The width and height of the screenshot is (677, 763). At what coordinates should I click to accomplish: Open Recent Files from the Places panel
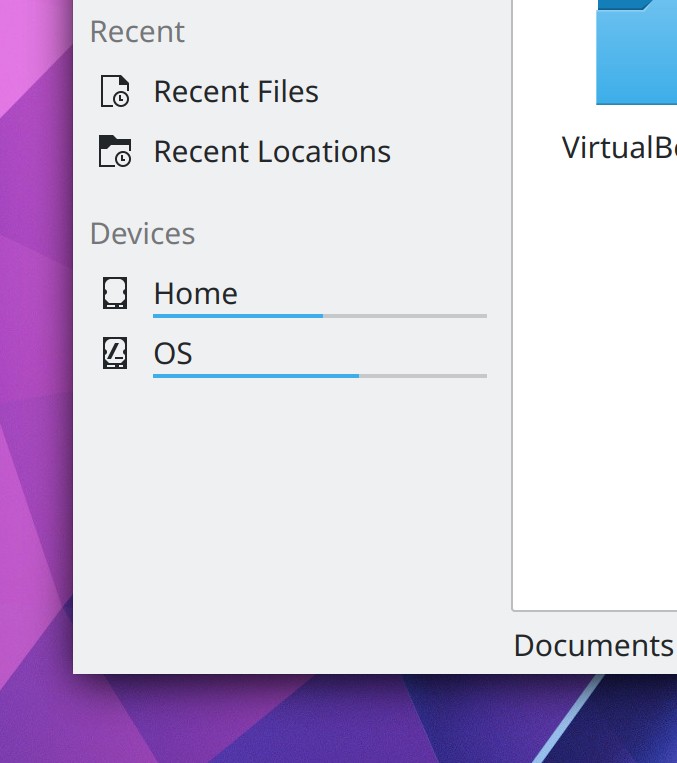[236, 92]
